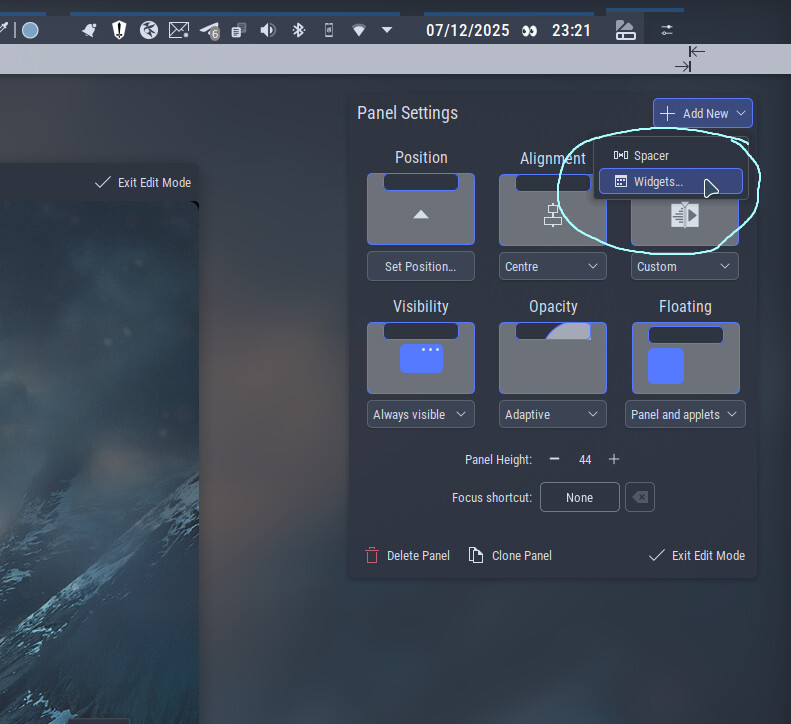Click the Set Position... button
The image size is (791, 724).
pyautogui.click(x=420, y=267)
